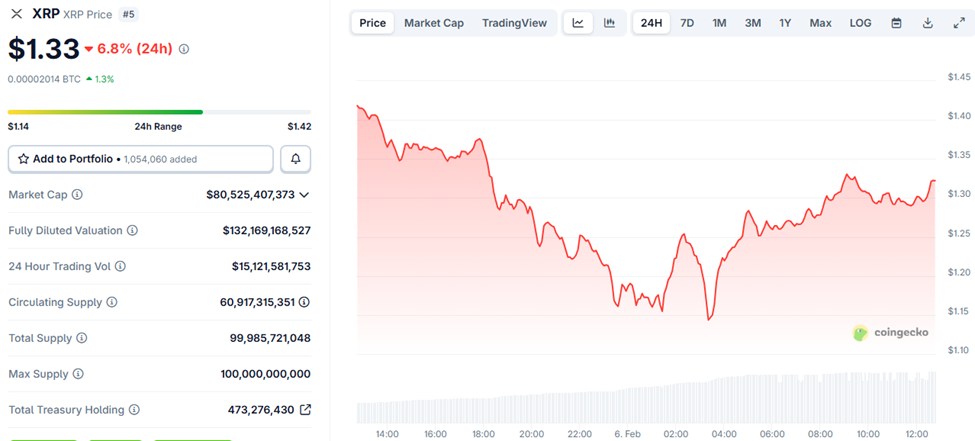Click the XRP logo icon

pos(16,14)
